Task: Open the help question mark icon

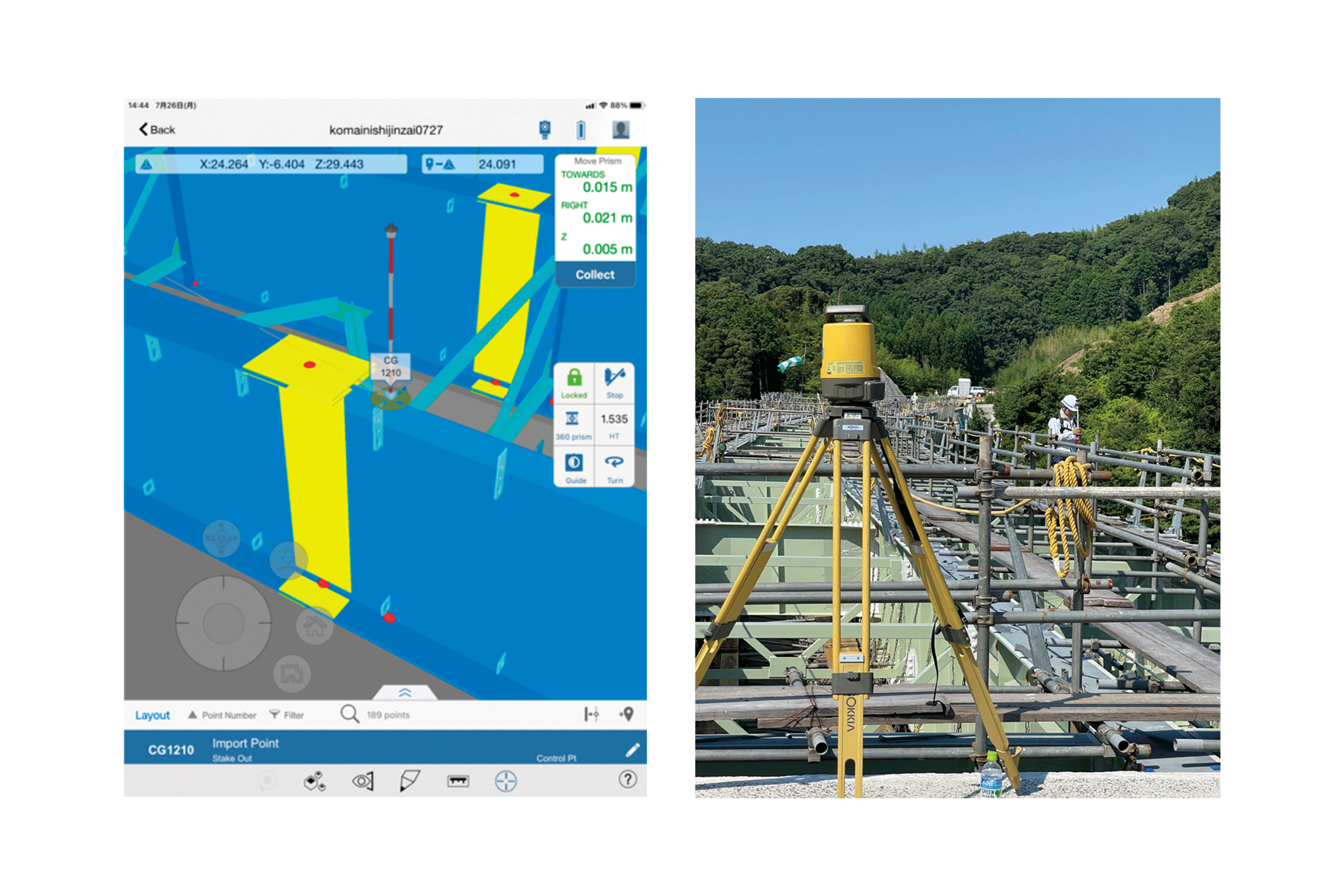Action: [x=627, y=779]
